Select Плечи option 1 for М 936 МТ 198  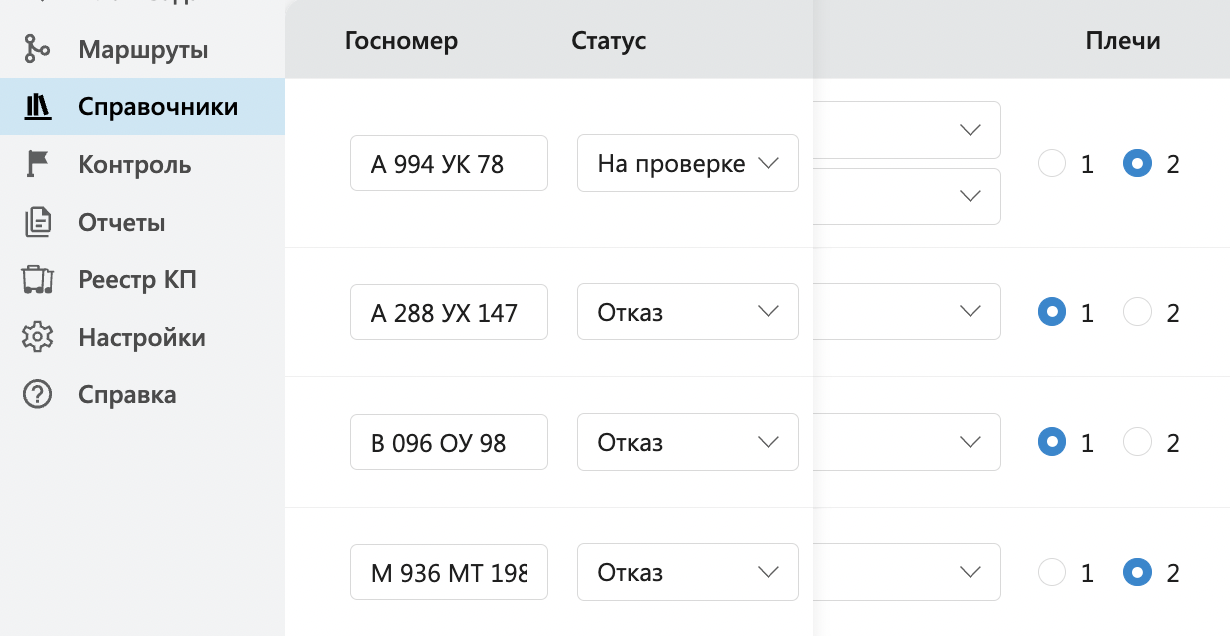point(1052,573)
